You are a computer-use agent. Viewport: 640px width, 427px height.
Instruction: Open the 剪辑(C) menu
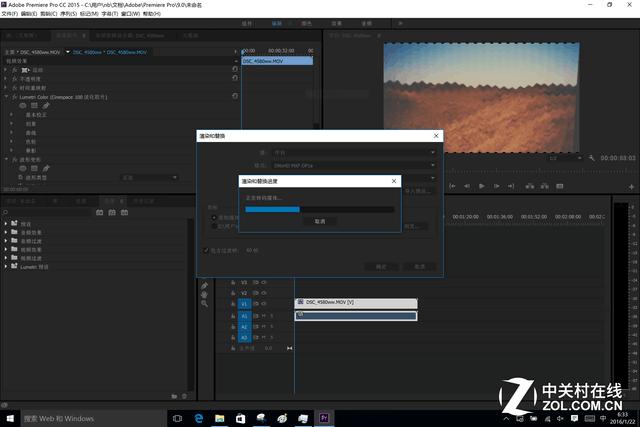(x=49, y=13)
